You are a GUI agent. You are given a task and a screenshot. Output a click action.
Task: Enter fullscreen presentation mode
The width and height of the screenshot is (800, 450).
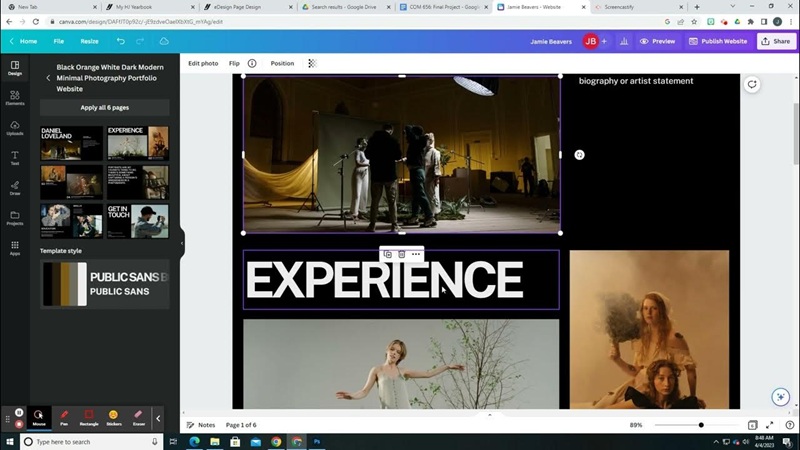(770, 424)
